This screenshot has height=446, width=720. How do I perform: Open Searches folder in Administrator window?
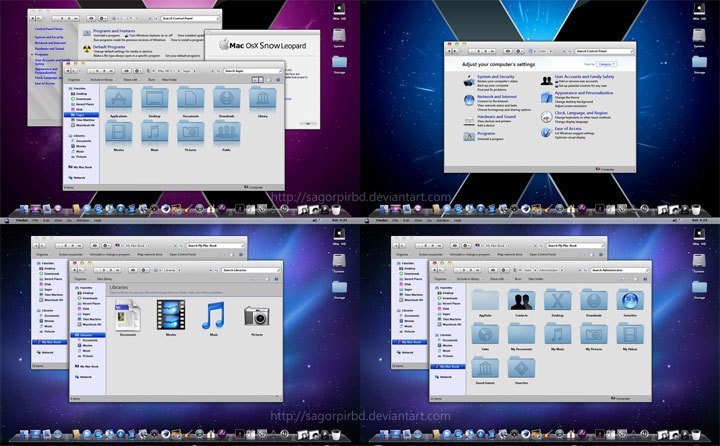pos(521,367)
